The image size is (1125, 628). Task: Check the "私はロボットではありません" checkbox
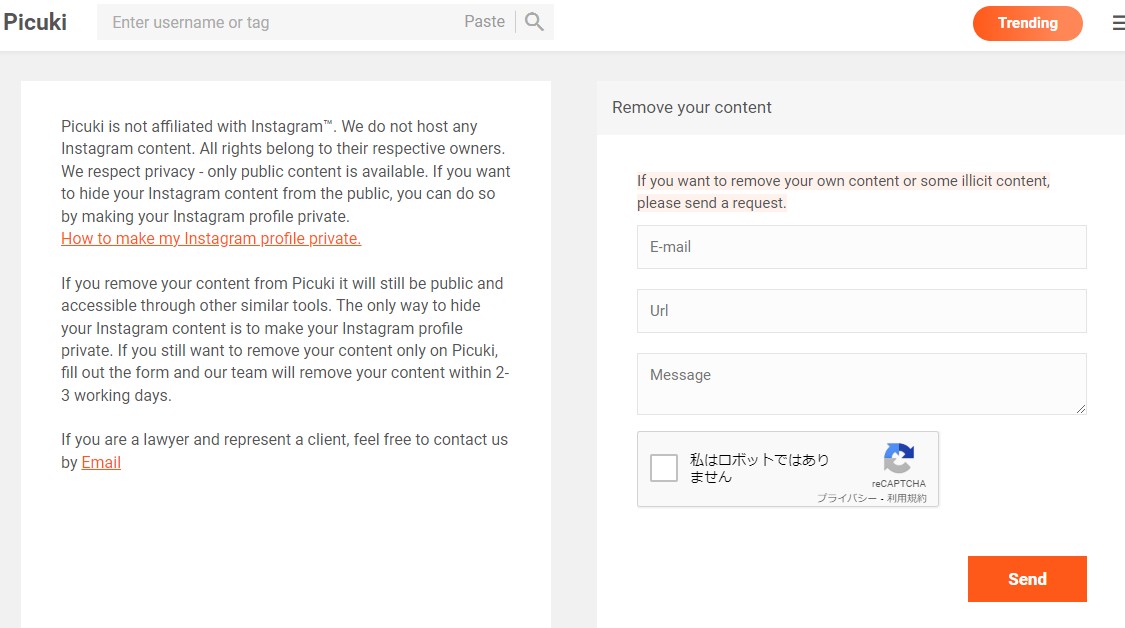[663, 467]
